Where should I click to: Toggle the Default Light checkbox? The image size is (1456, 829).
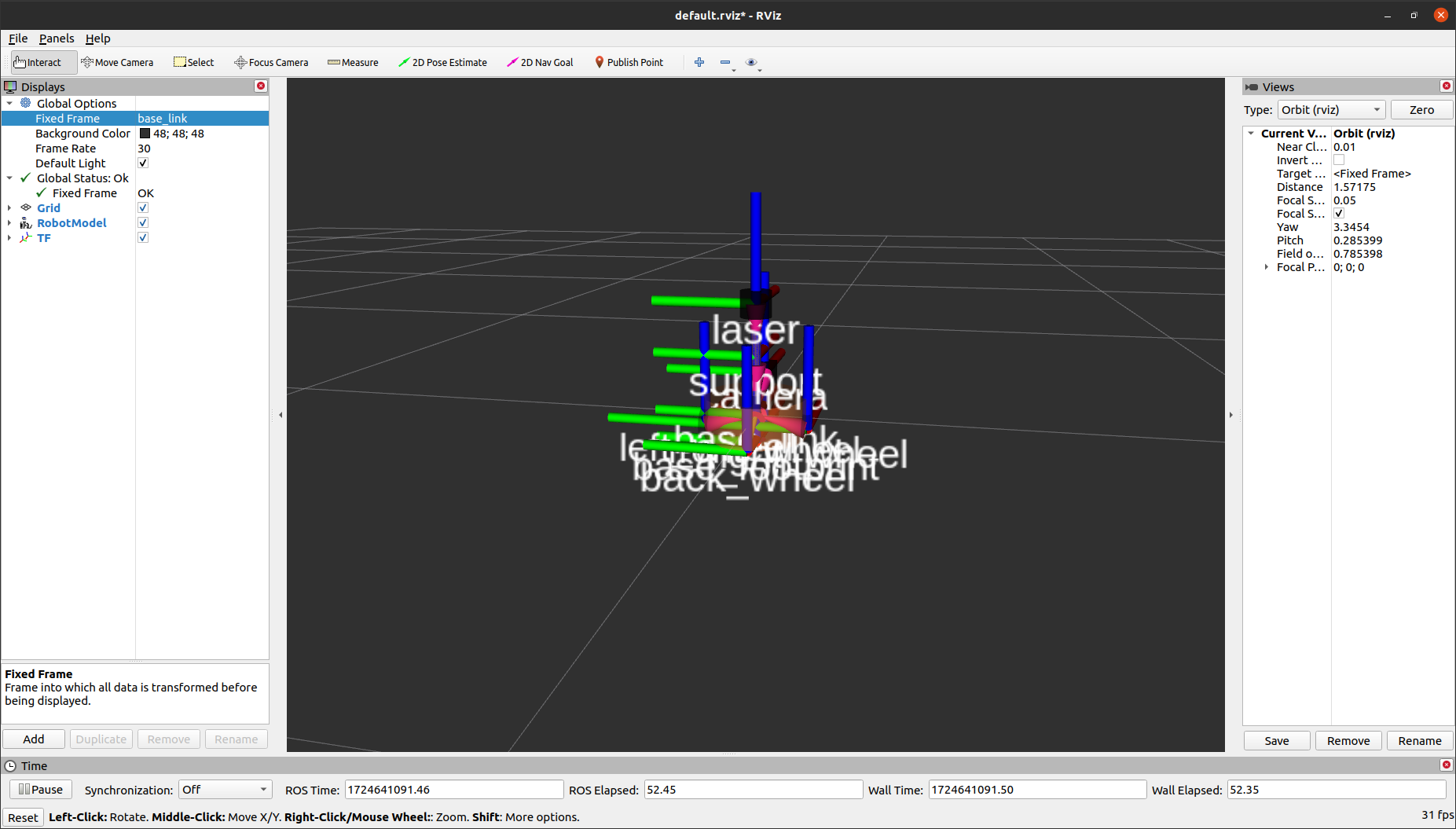click(x=143, y=163)
